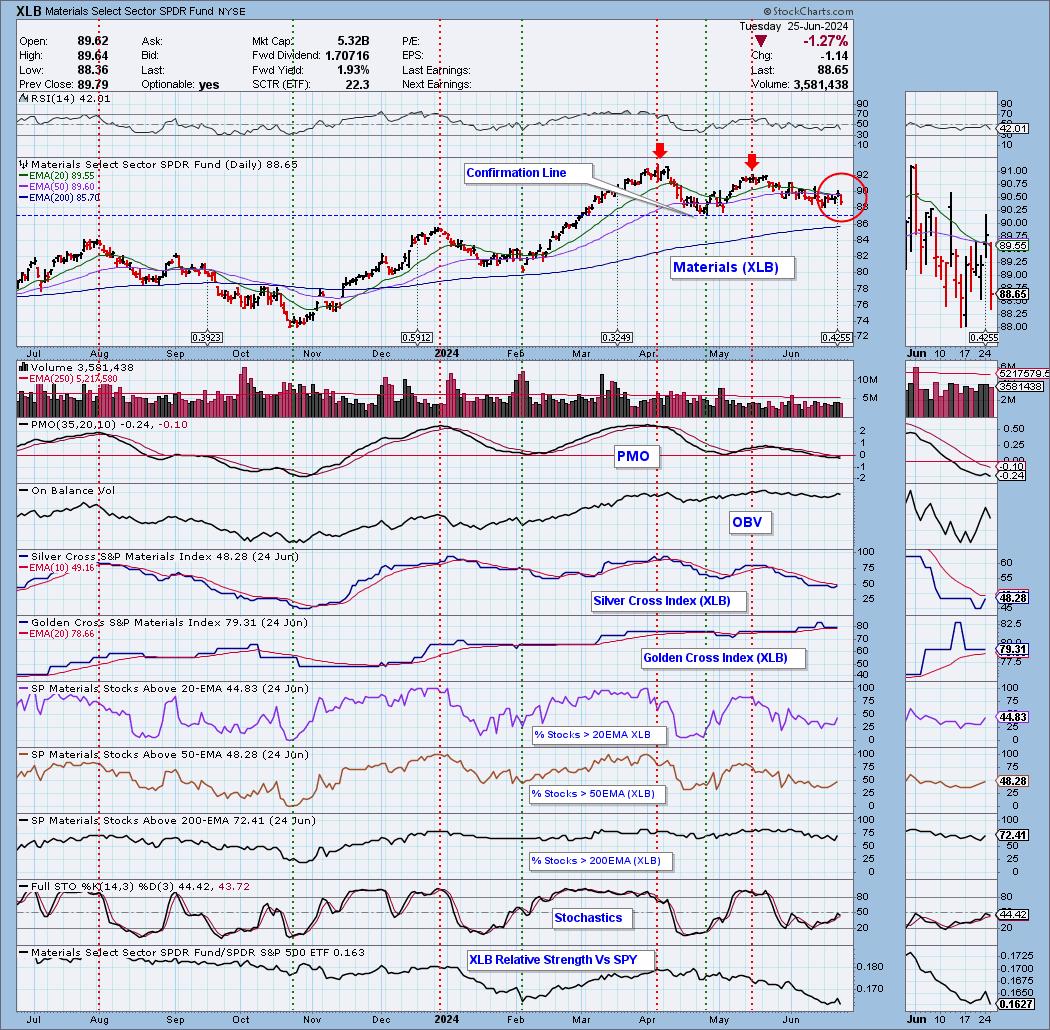
Task: Click the 'PMO(35,20,10) -0.24, -0.10' legend
Action: point(103,425)
